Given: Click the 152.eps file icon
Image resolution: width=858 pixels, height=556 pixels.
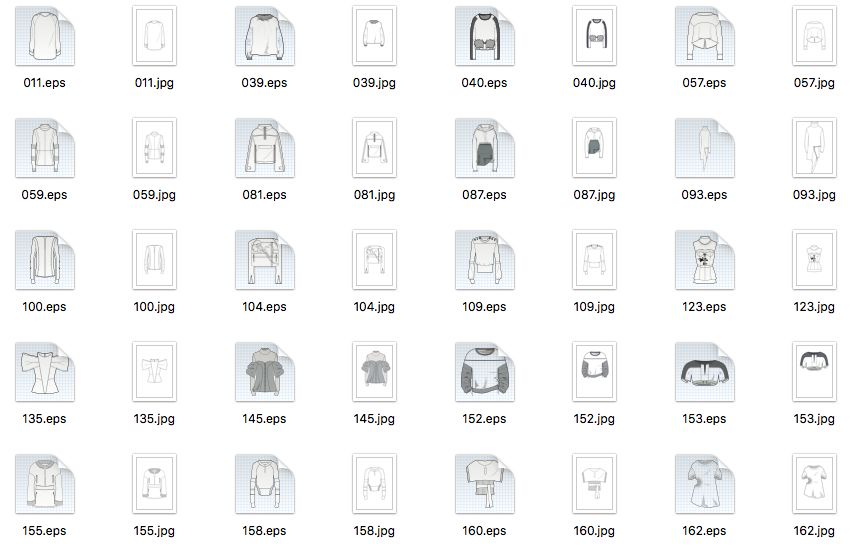Looking at the screenshot, I should pos(485,372).
